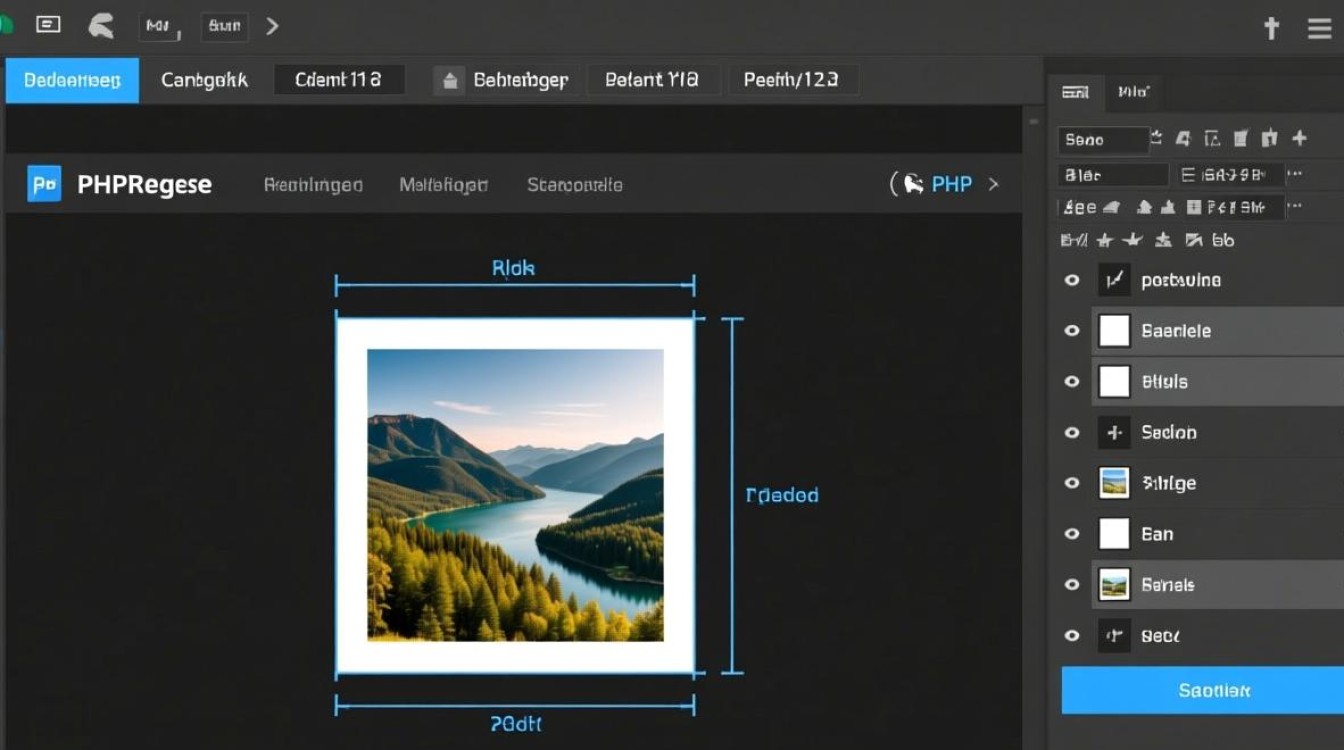1344x750 pixels.
Task: Expand the chevron right of blue PHP label
Action: pyautogui.click(x=993, y=184)
